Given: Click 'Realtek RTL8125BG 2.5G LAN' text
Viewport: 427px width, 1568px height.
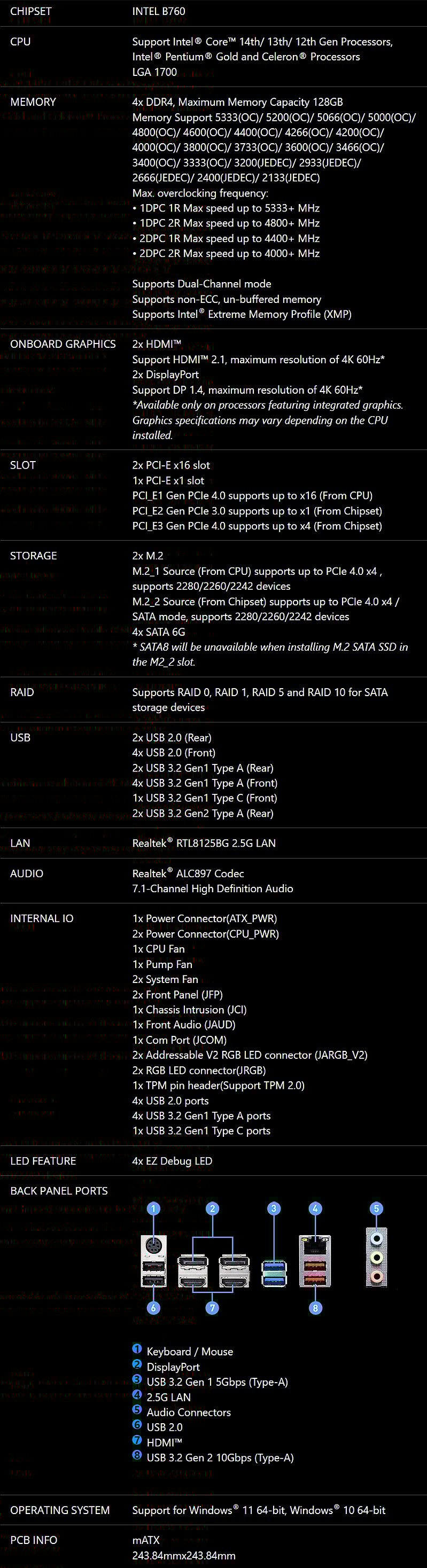Looking at the screenshot, I should pos(204,843).
